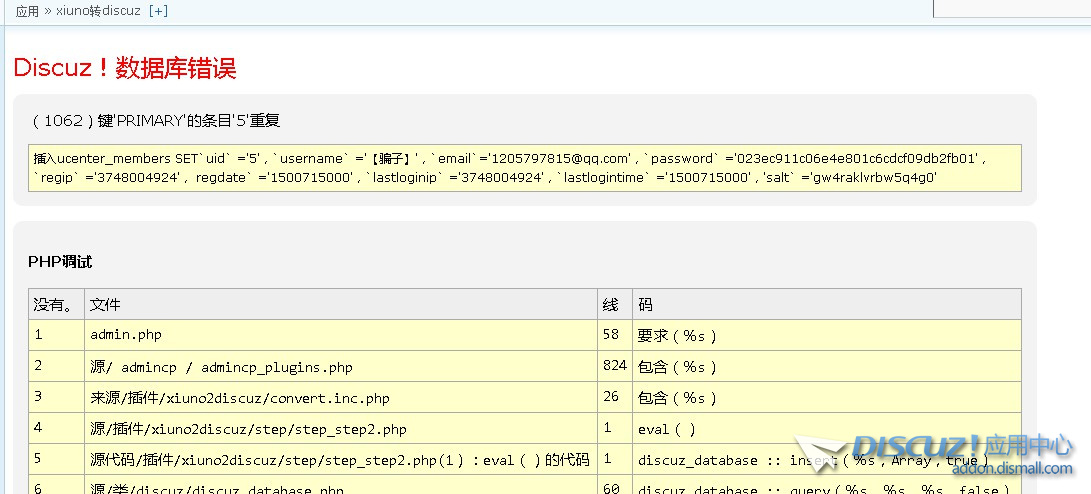This screenshot has width=1091, height=494.
Task: Select the 要求(%s) code cell
Action: coord(827,335)
